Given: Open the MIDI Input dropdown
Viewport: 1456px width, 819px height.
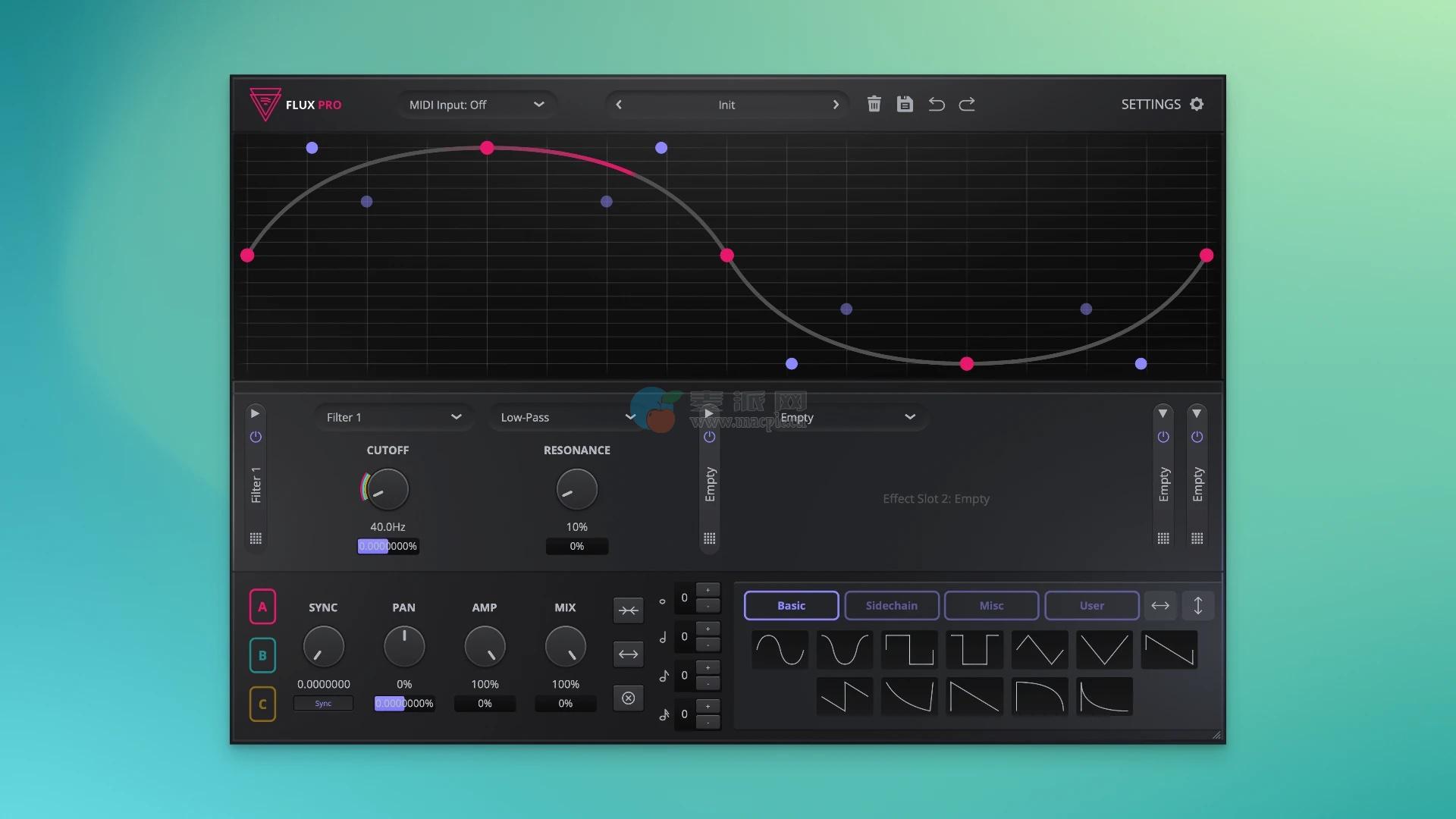Looking at the screenshot, I should [x=476, y=105].
